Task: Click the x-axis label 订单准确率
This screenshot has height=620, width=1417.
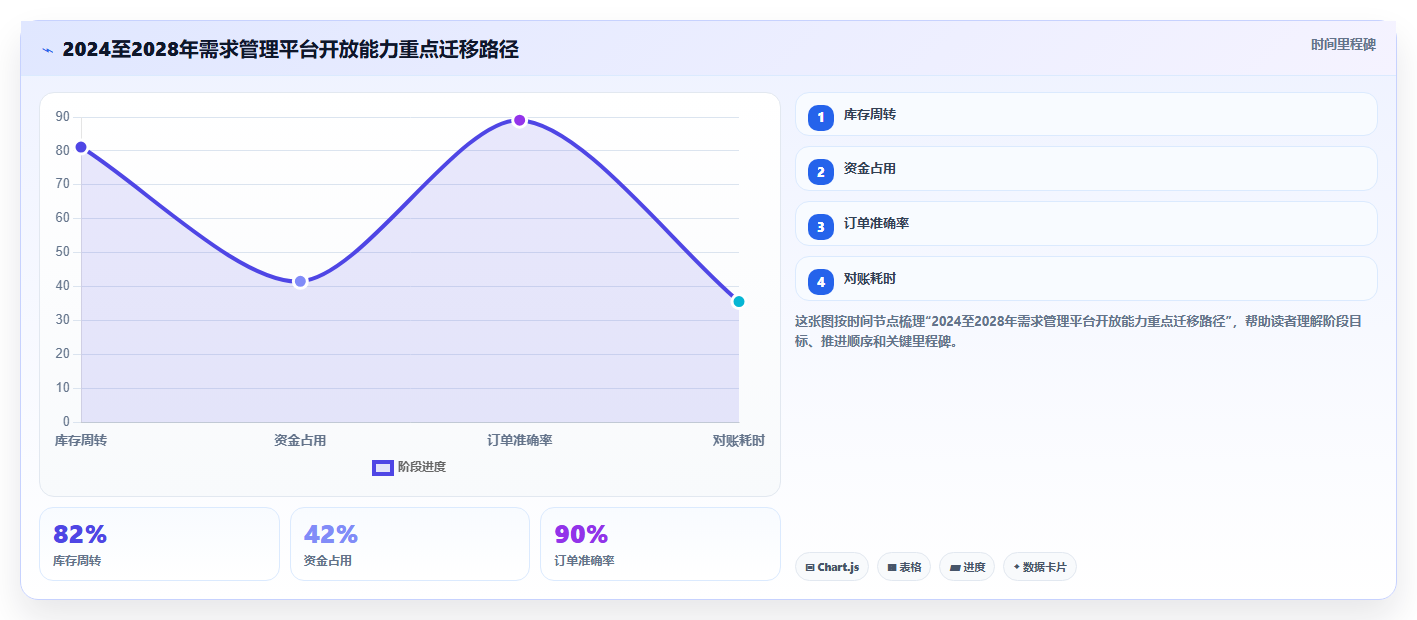Action: [x=520, y=440]
